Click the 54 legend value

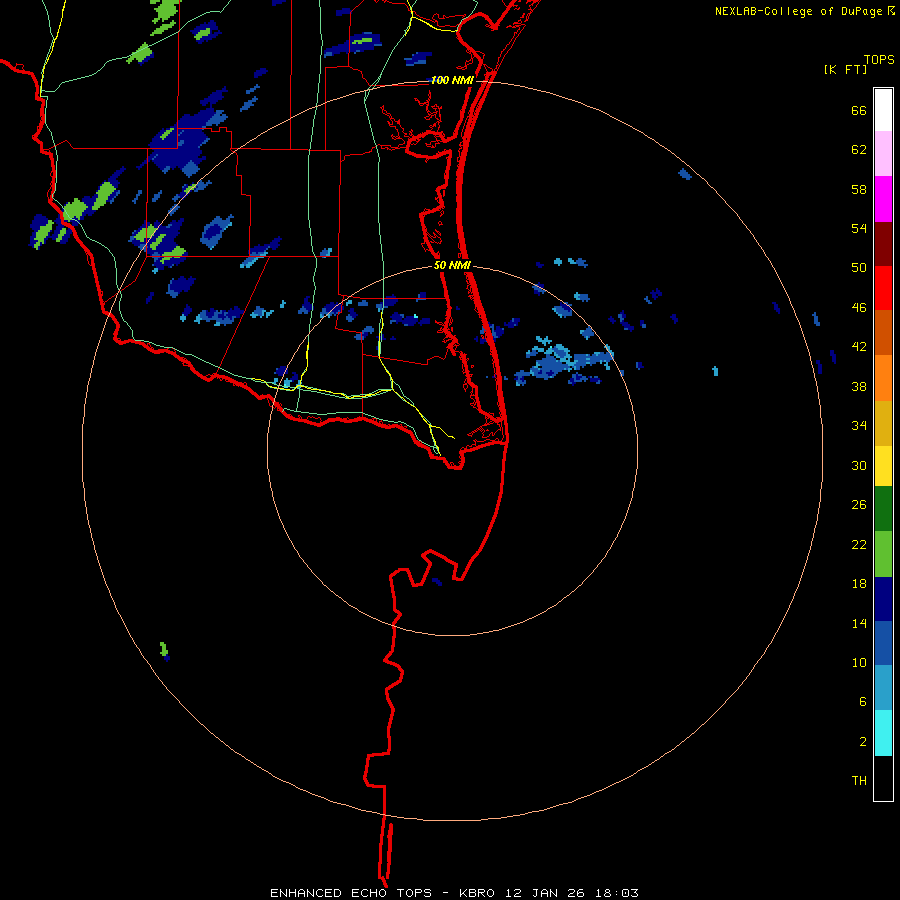tap(859, 228)
